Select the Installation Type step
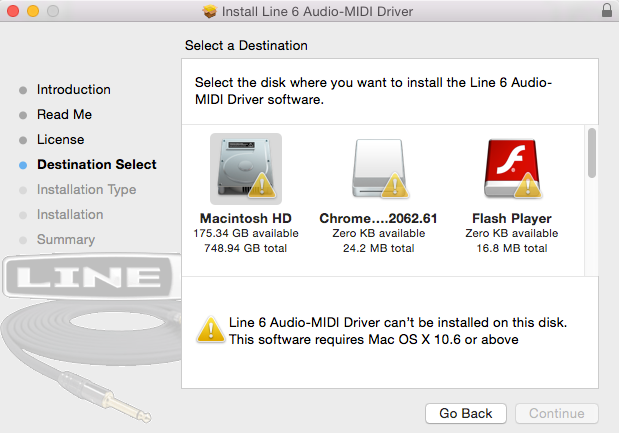The width and height of the screenshot is (619, 433). [x=86, y=190]
